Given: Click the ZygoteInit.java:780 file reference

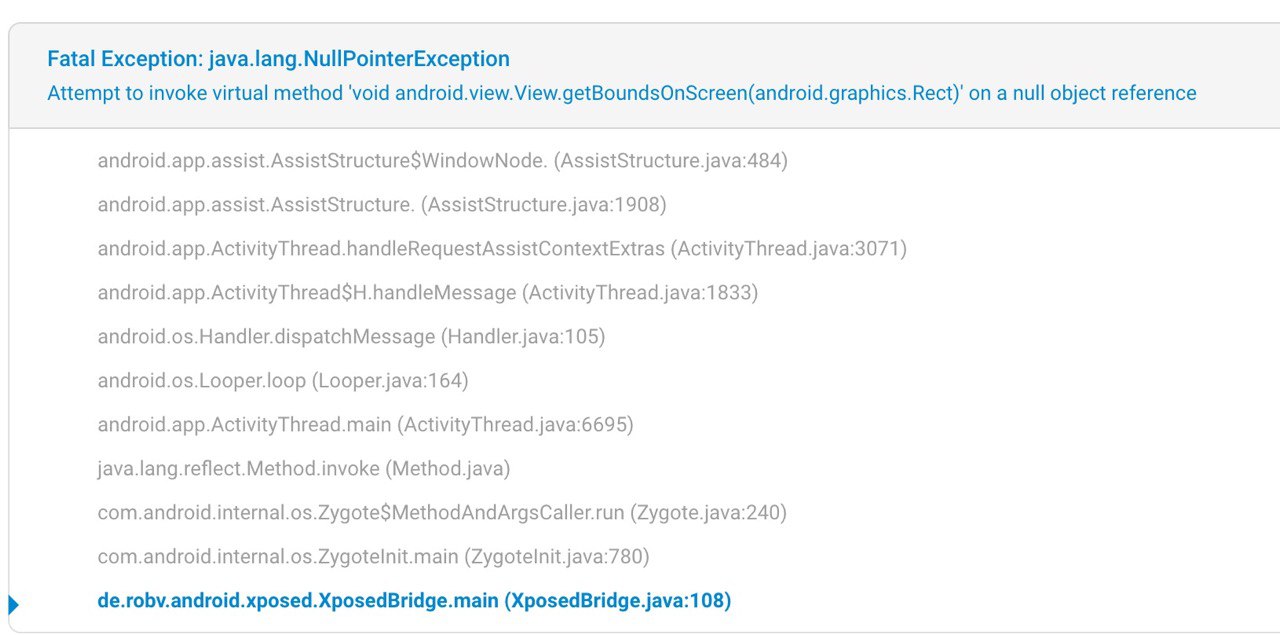Looking at the screenshot, I should pyautogui.click(x=557, y=556).
